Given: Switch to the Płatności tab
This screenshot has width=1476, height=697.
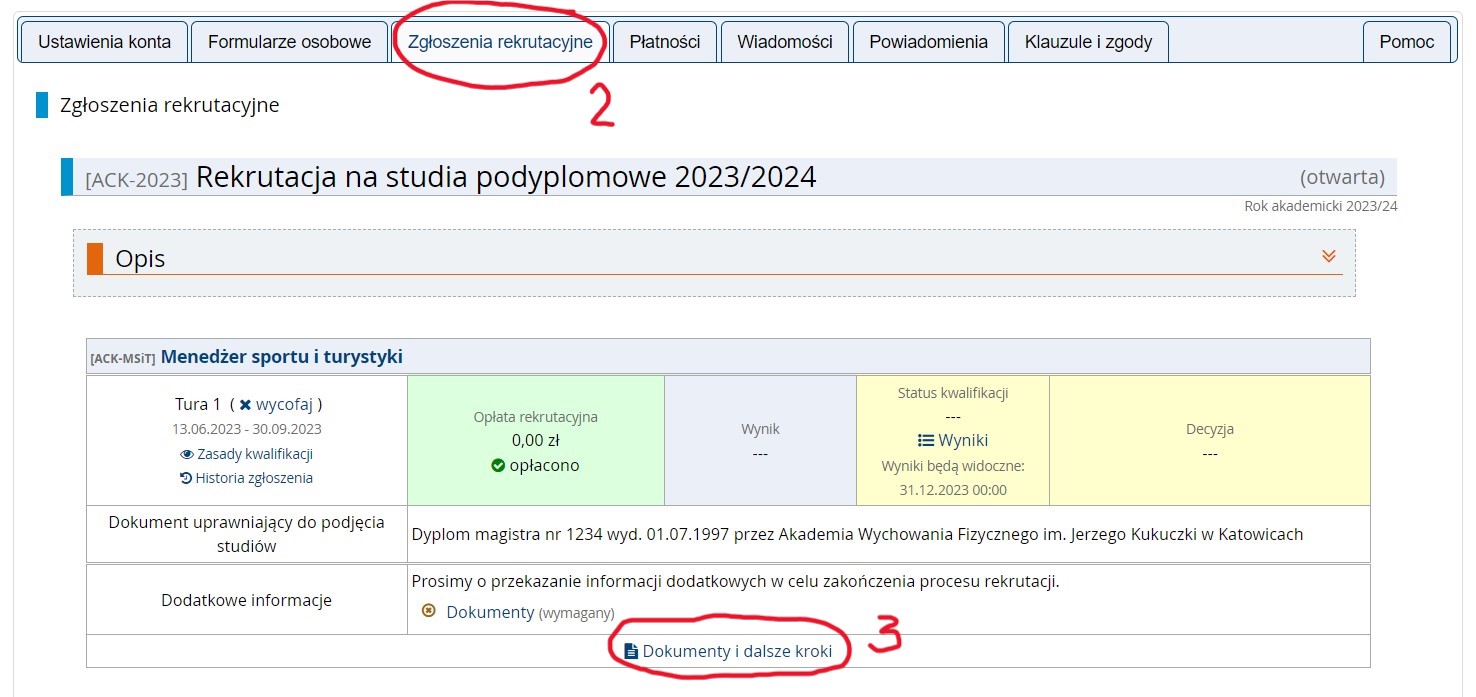Looking at the screenshot, I should click(x=664, y=41).
